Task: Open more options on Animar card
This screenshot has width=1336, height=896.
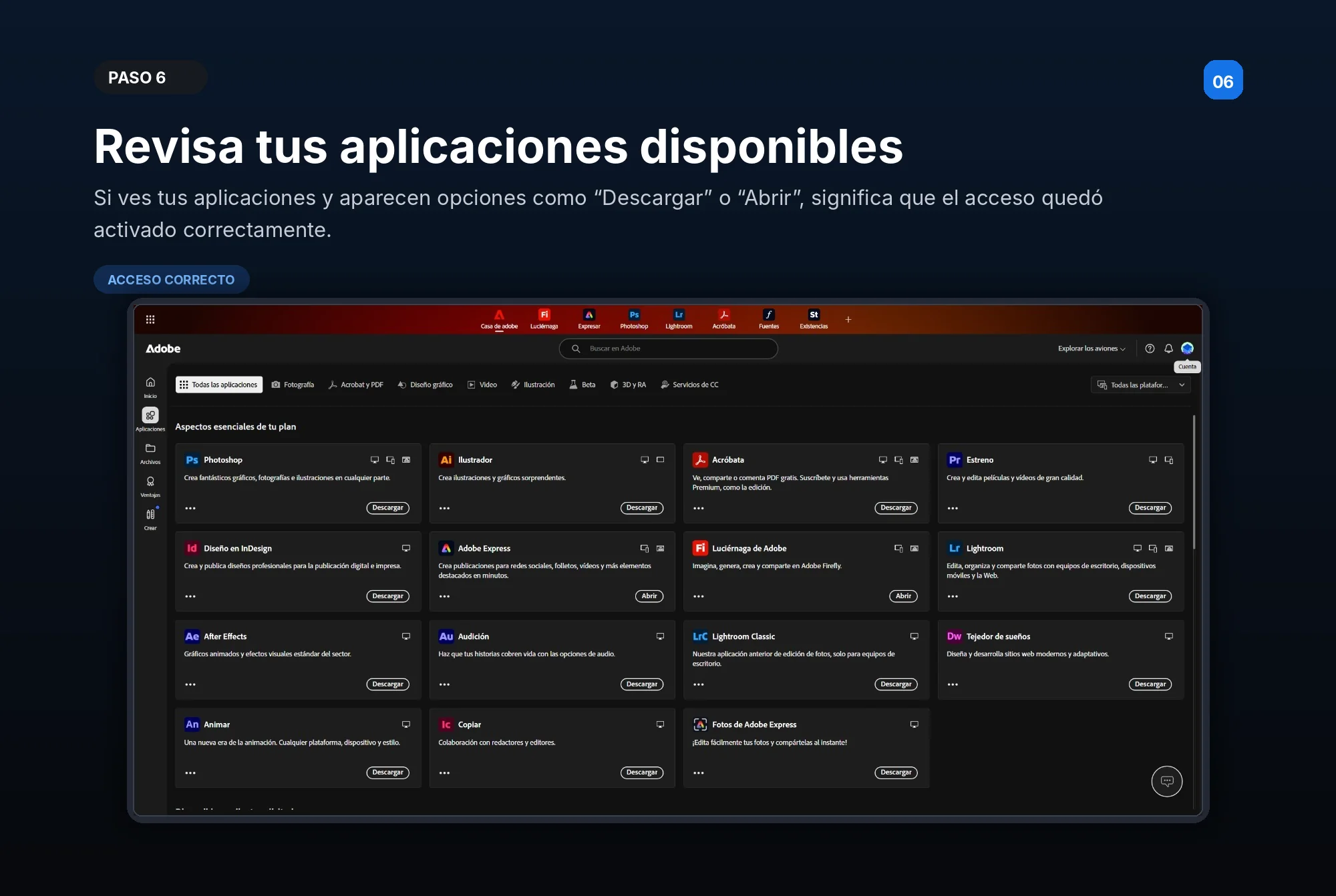Action: [x=190, y=772]
